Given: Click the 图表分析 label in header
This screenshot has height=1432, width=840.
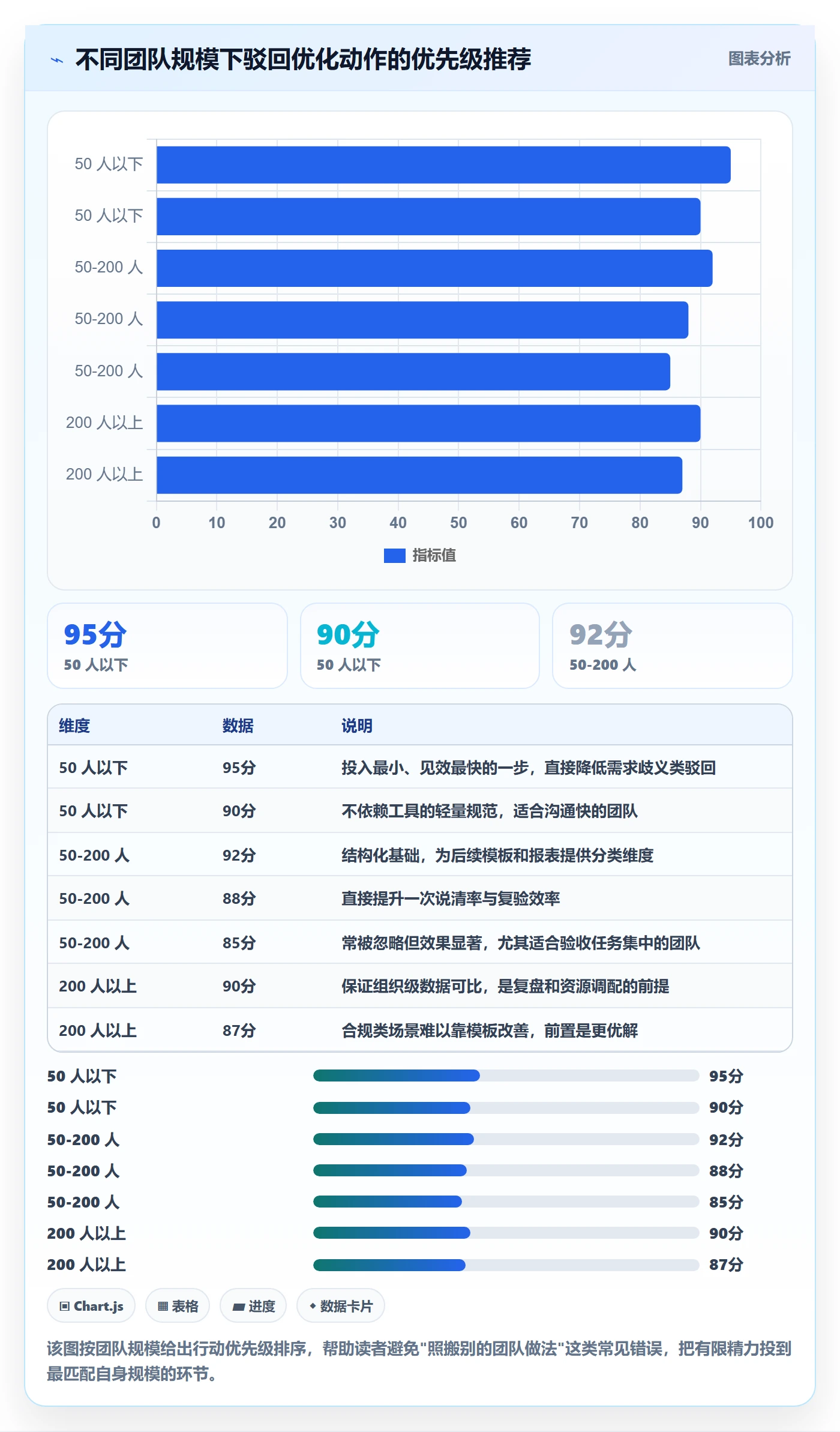Looking at the screenshot, I should click(x=759, y=59).
